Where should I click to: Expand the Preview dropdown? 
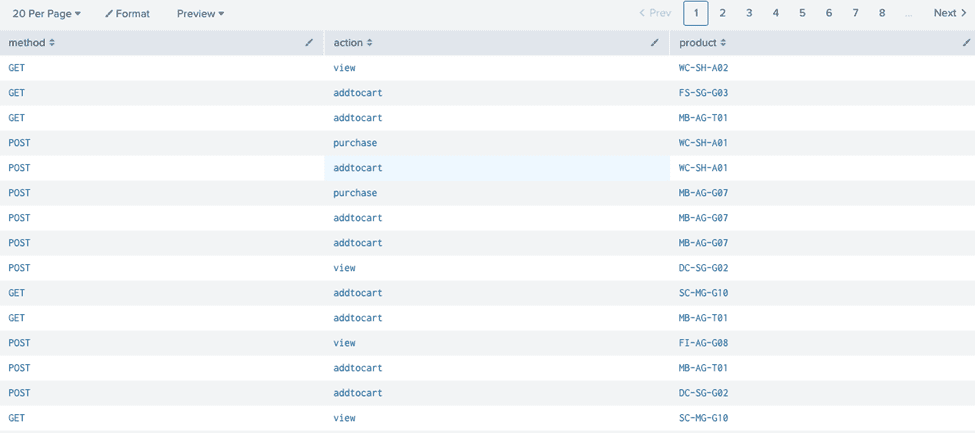pyautogui.click(x=200, y=13)
